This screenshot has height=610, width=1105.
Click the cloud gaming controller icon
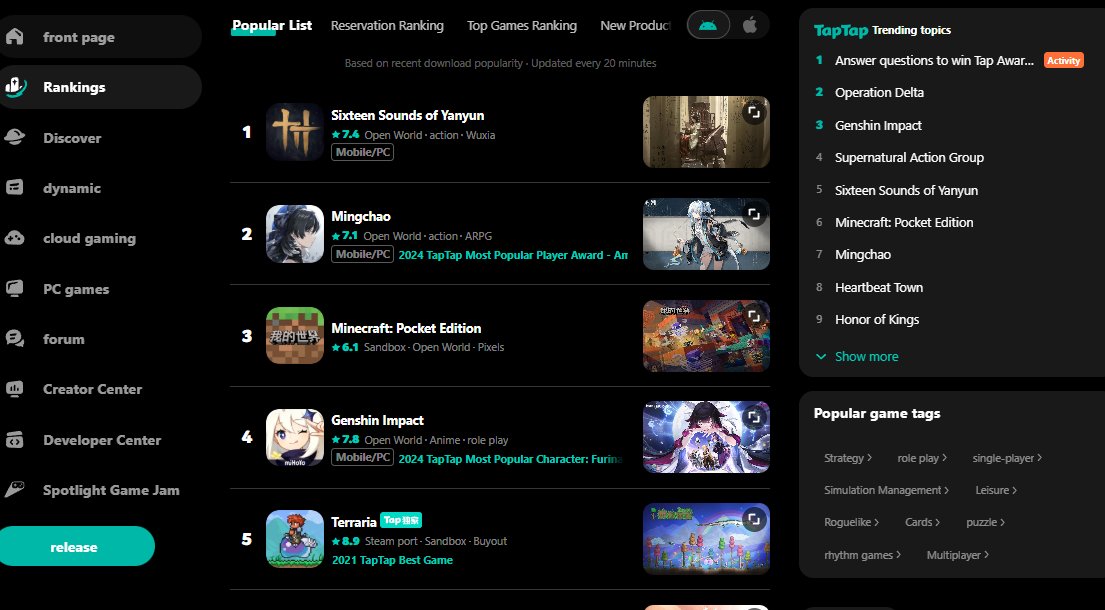point(15,238)
